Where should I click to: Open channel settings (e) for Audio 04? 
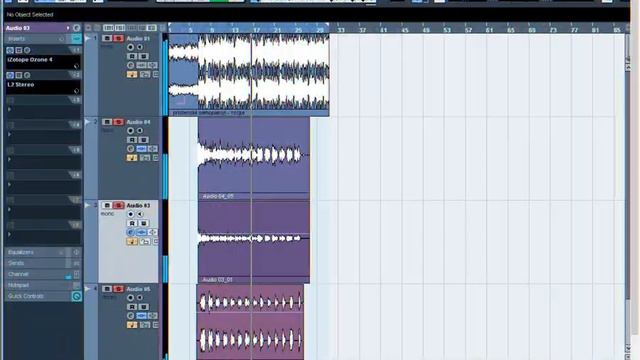pyautogui.click(x=131, y=149)
